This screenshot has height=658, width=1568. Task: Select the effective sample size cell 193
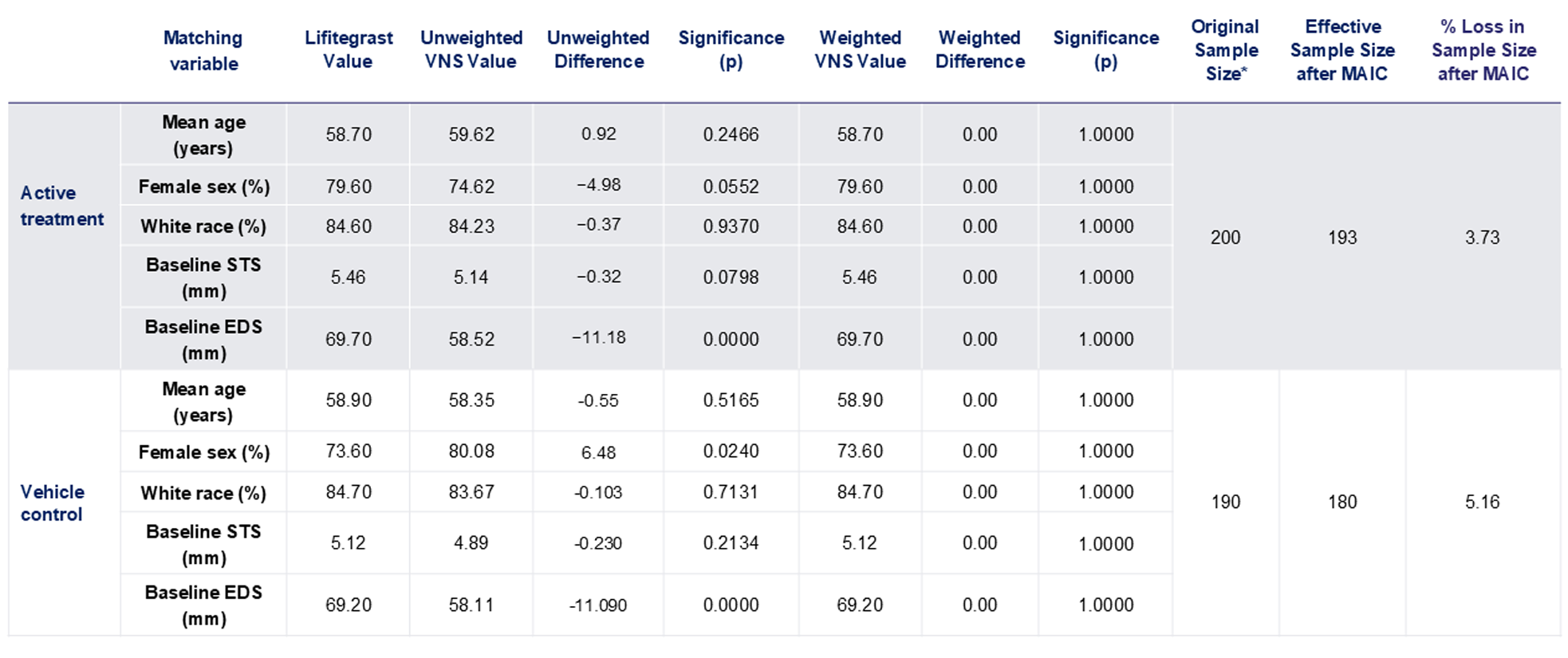click(x=1342, y=237)
